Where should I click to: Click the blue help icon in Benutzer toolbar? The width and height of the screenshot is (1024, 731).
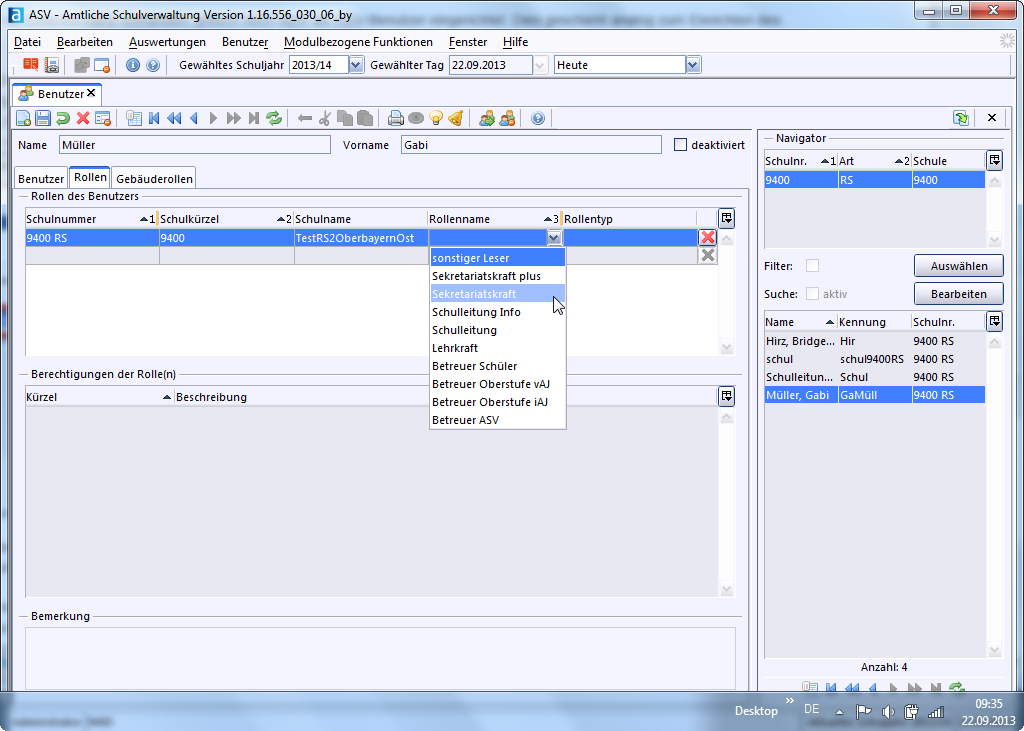pos(537,118)
